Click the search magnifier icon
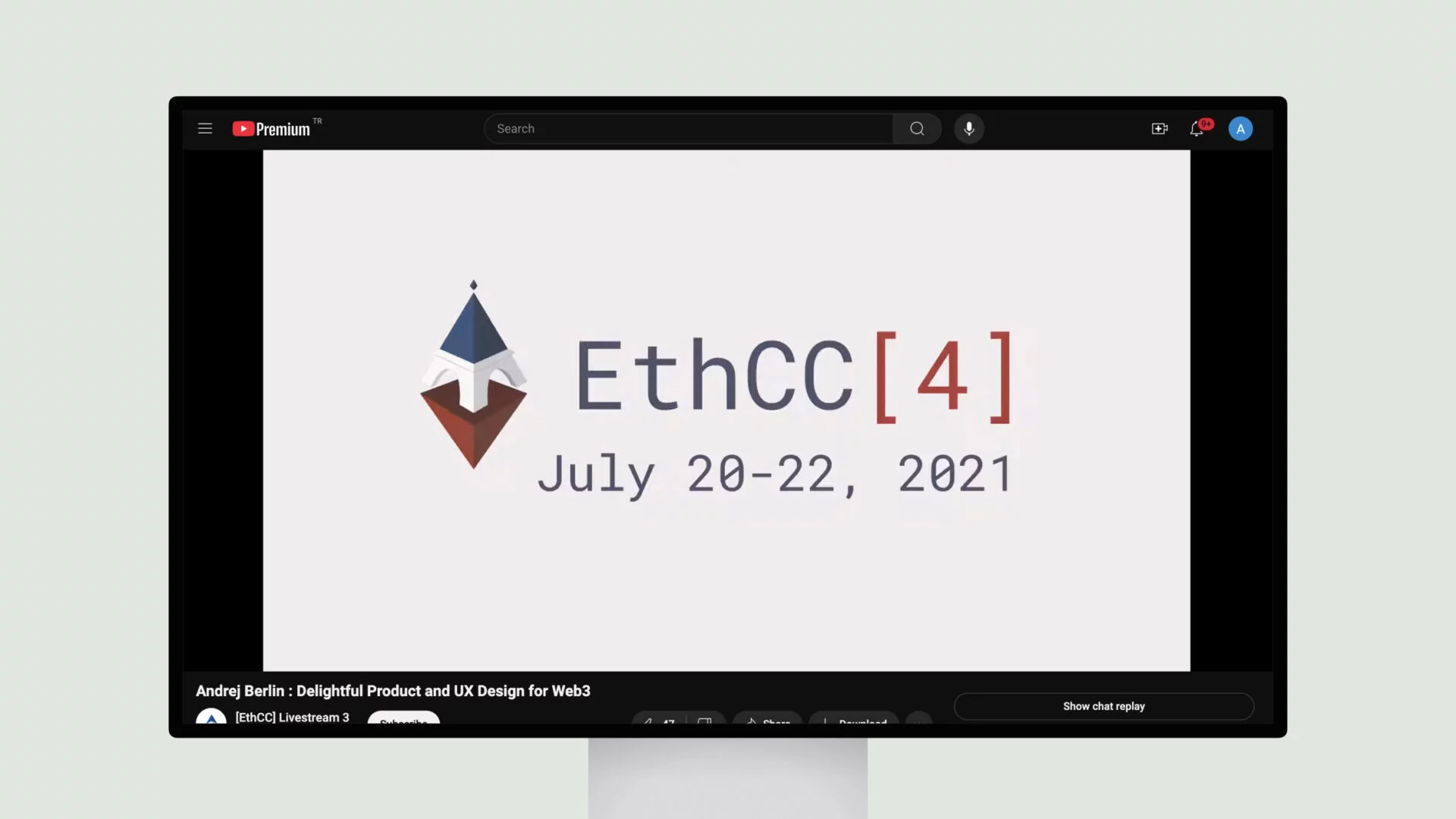 (x=917, y=128)
